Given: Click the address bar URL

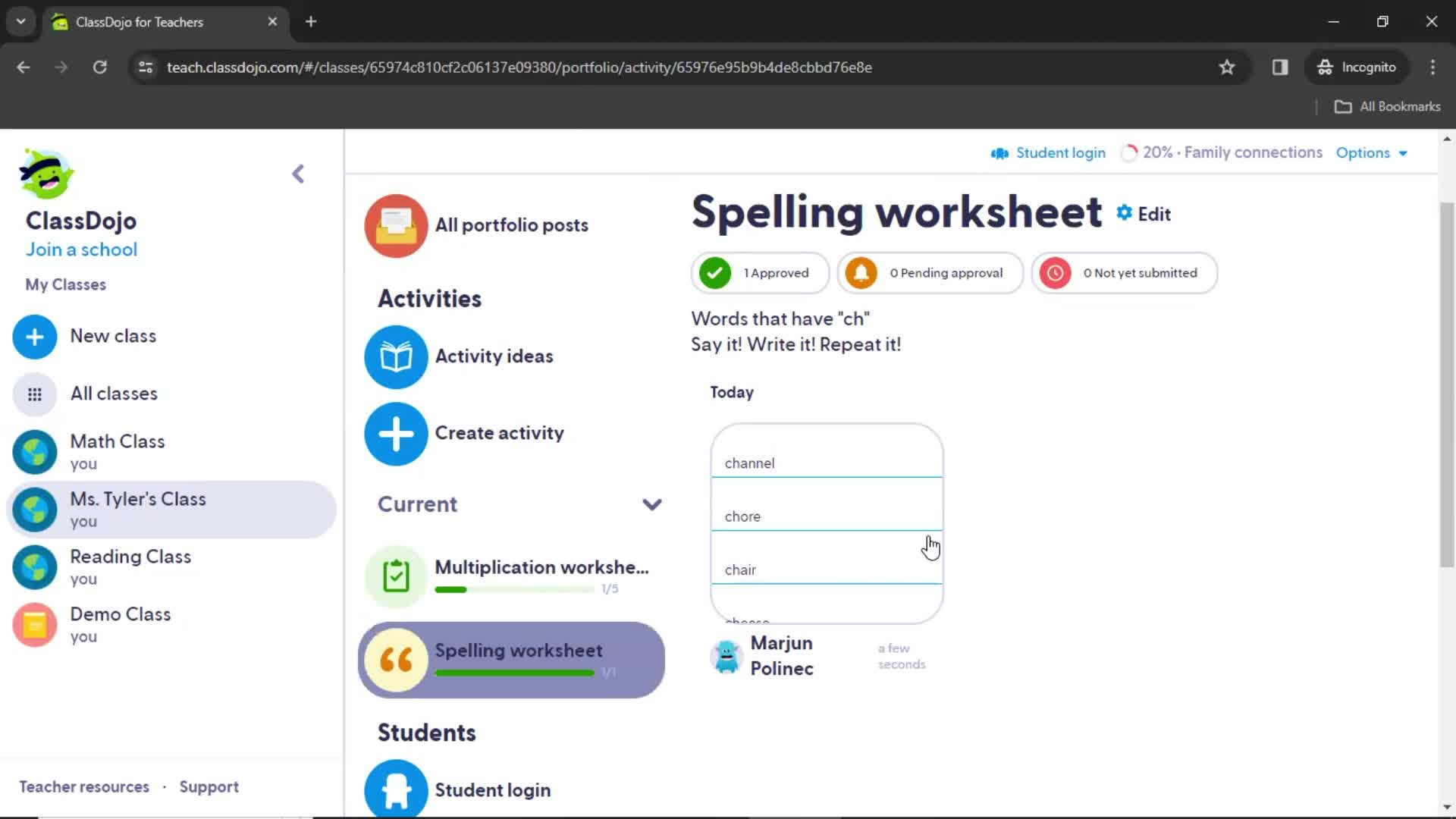Looking at the screenshot, I should (519, 67).
